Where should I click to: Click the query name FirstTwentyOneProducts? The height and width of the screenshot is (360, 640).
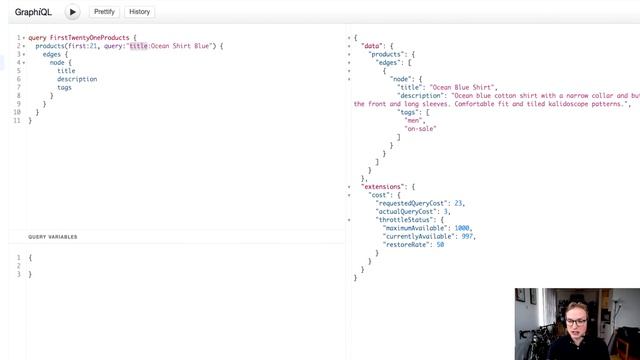pyautogui.click(x=89, y=38)
